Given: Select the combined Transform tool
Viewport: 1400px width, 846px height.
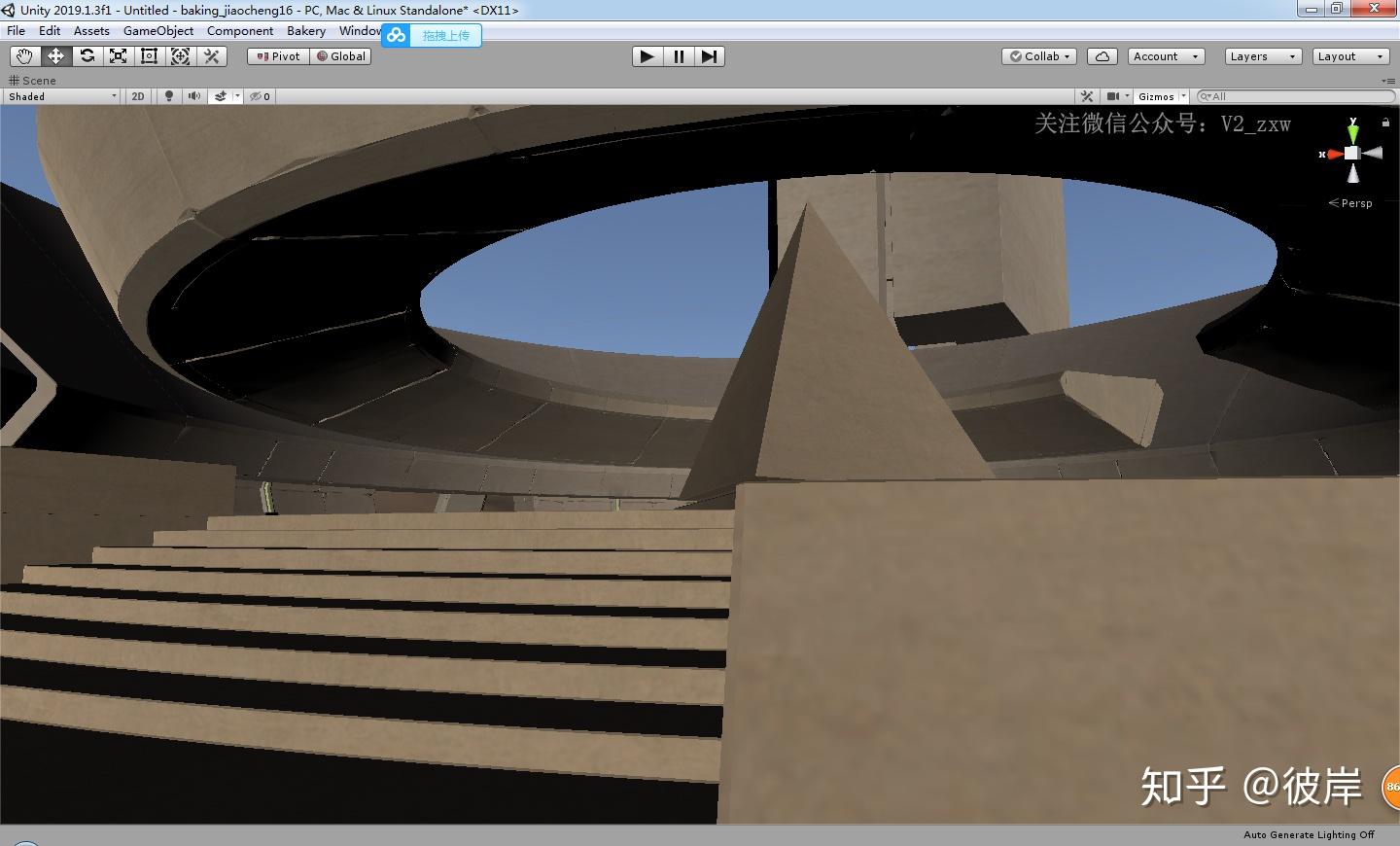Looking at the screenshot, I should click(180, 56).
